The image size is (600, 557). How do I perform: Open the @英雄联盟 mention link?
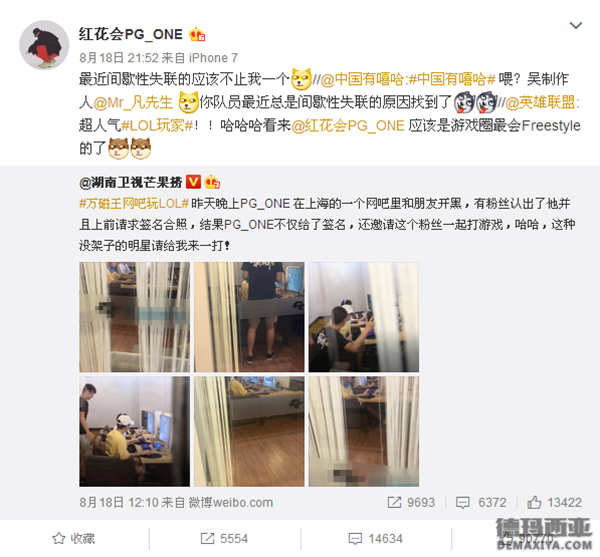click(543, 103)
